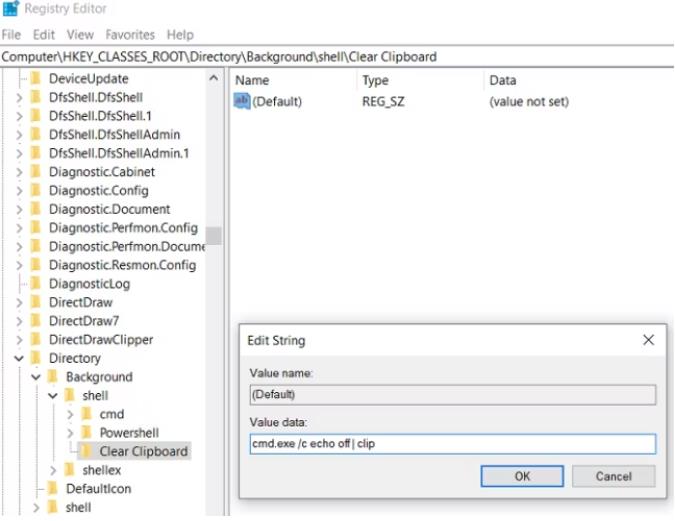Screen dimensions: 675x521
Task: Click the registry address path bar
Action: [337, 57]
